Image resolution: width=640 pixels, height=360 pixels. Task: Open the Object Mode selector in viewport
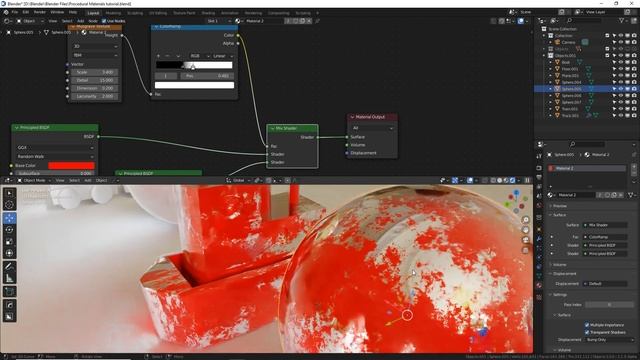coord(34,180)
